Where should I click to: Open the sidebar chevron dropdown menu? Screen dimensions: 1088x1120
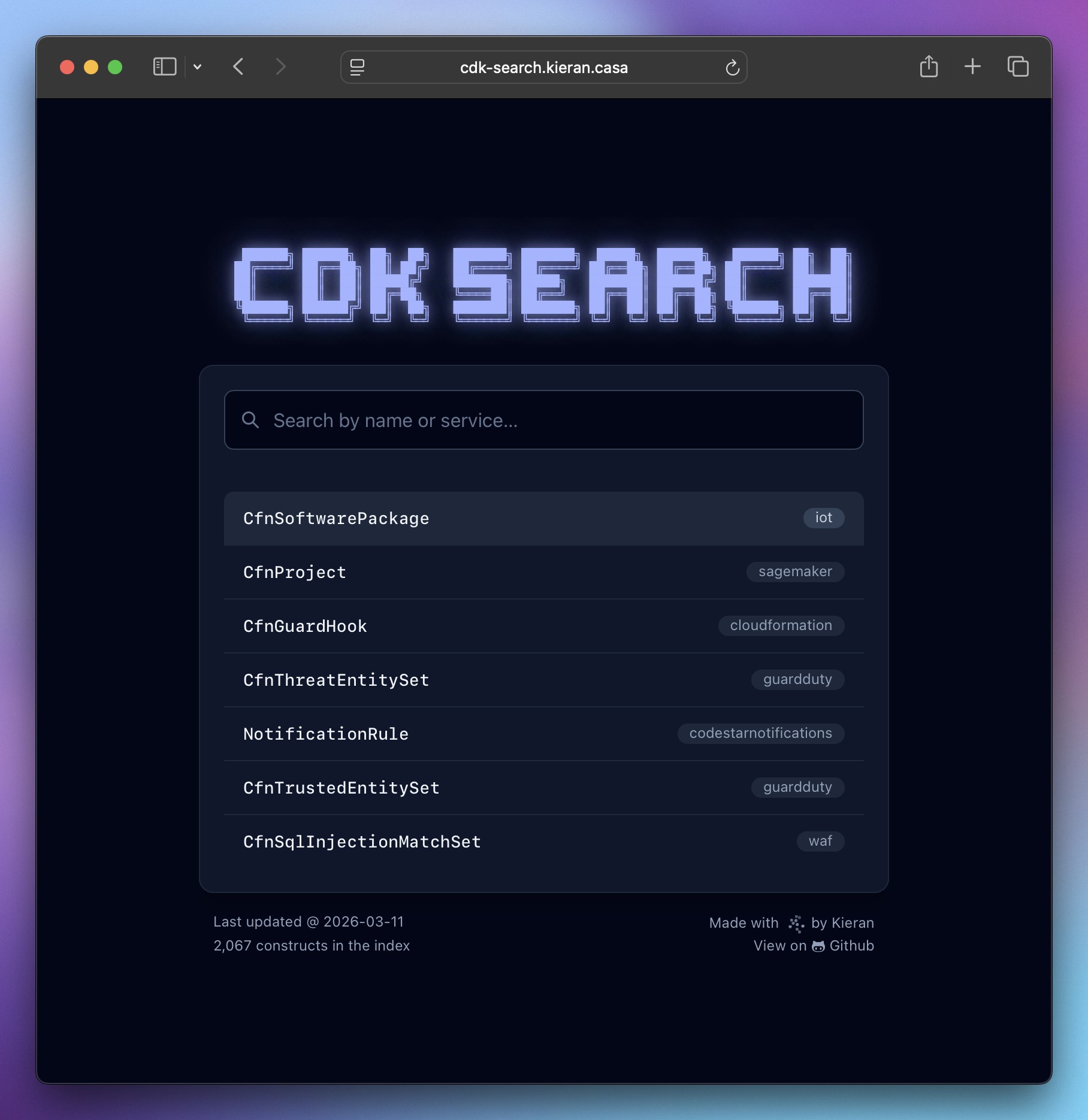pos(198,67)
